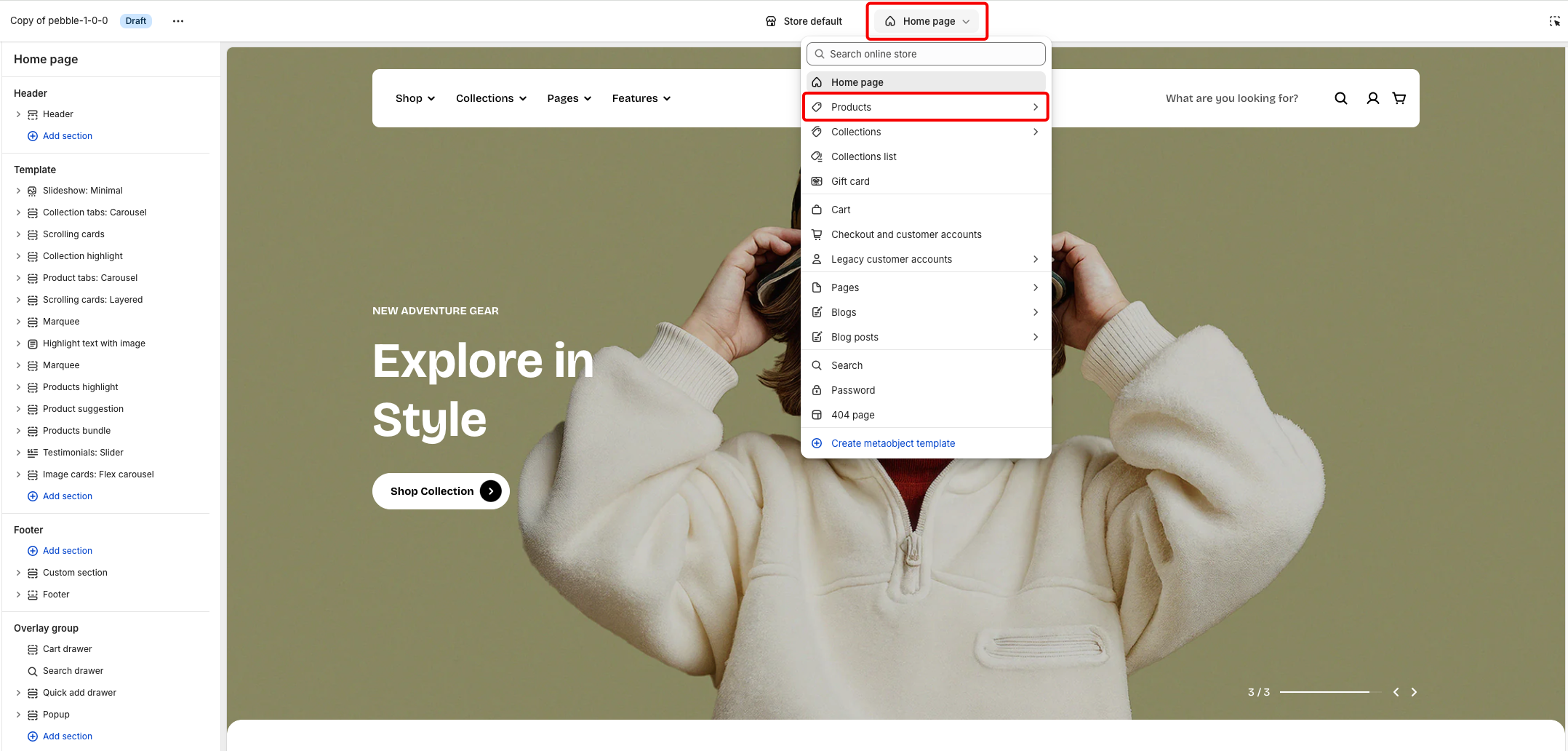Click the Draft status badge

point(136,21)
